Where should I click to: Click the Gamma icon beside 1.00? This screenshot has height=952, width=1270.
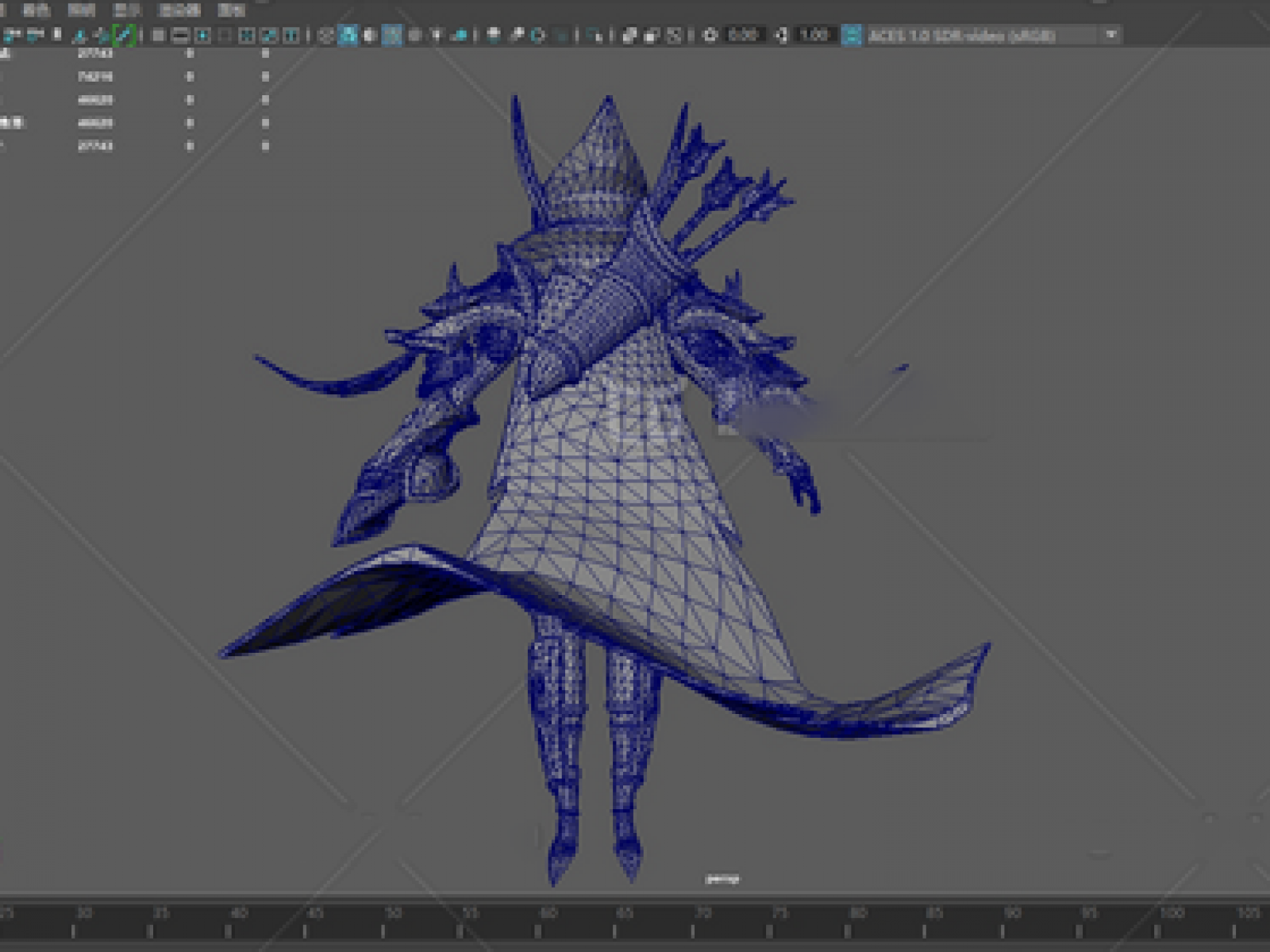click(x=781, y=35)
